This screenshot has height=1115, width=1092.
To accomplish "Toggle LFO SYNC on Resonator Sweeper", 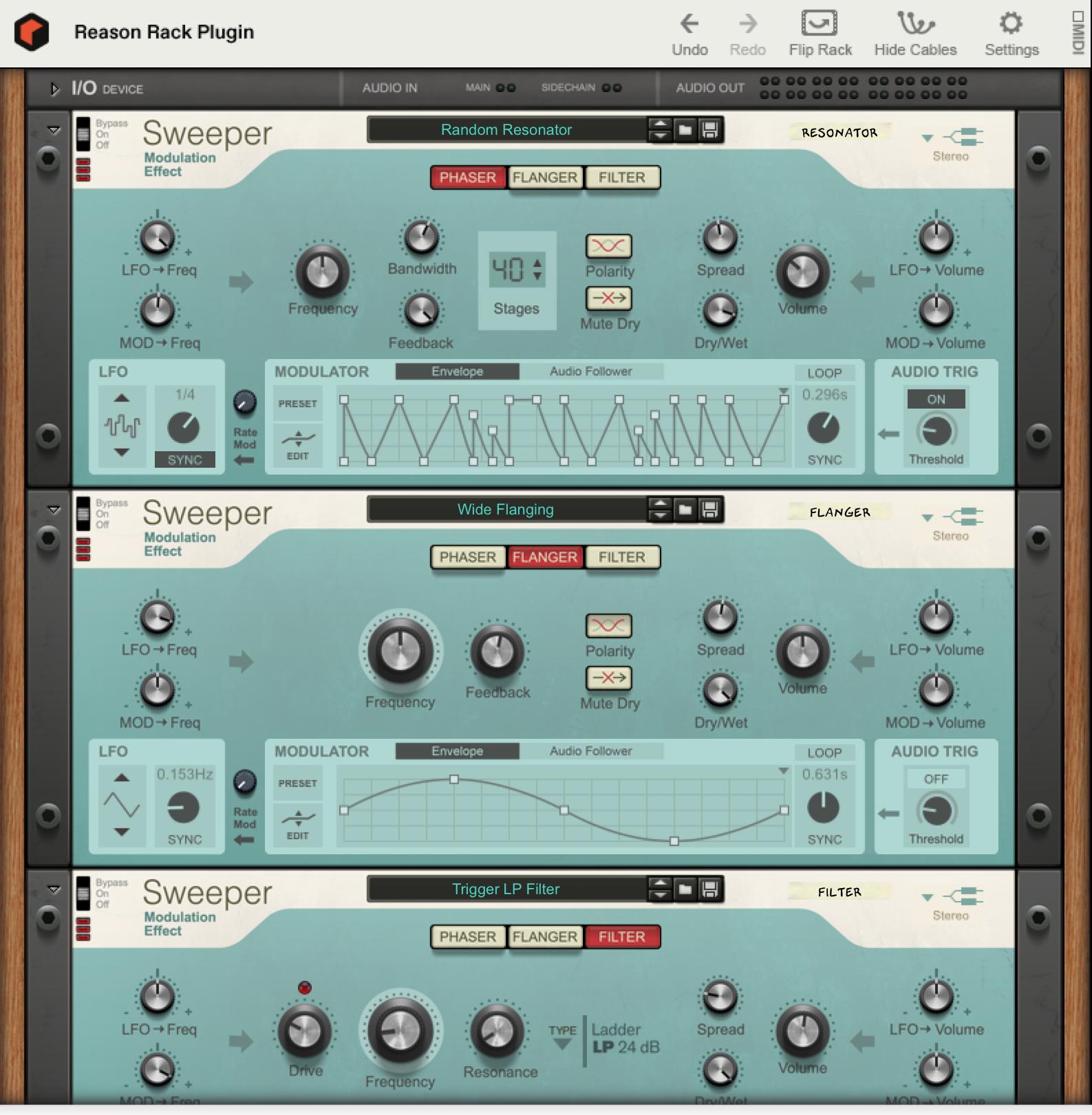I will point(184,459).
